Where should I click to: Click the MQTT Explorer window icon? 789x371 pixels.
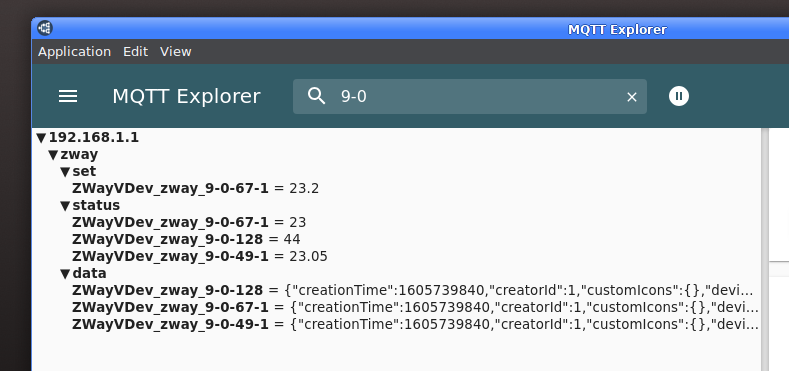45,28
